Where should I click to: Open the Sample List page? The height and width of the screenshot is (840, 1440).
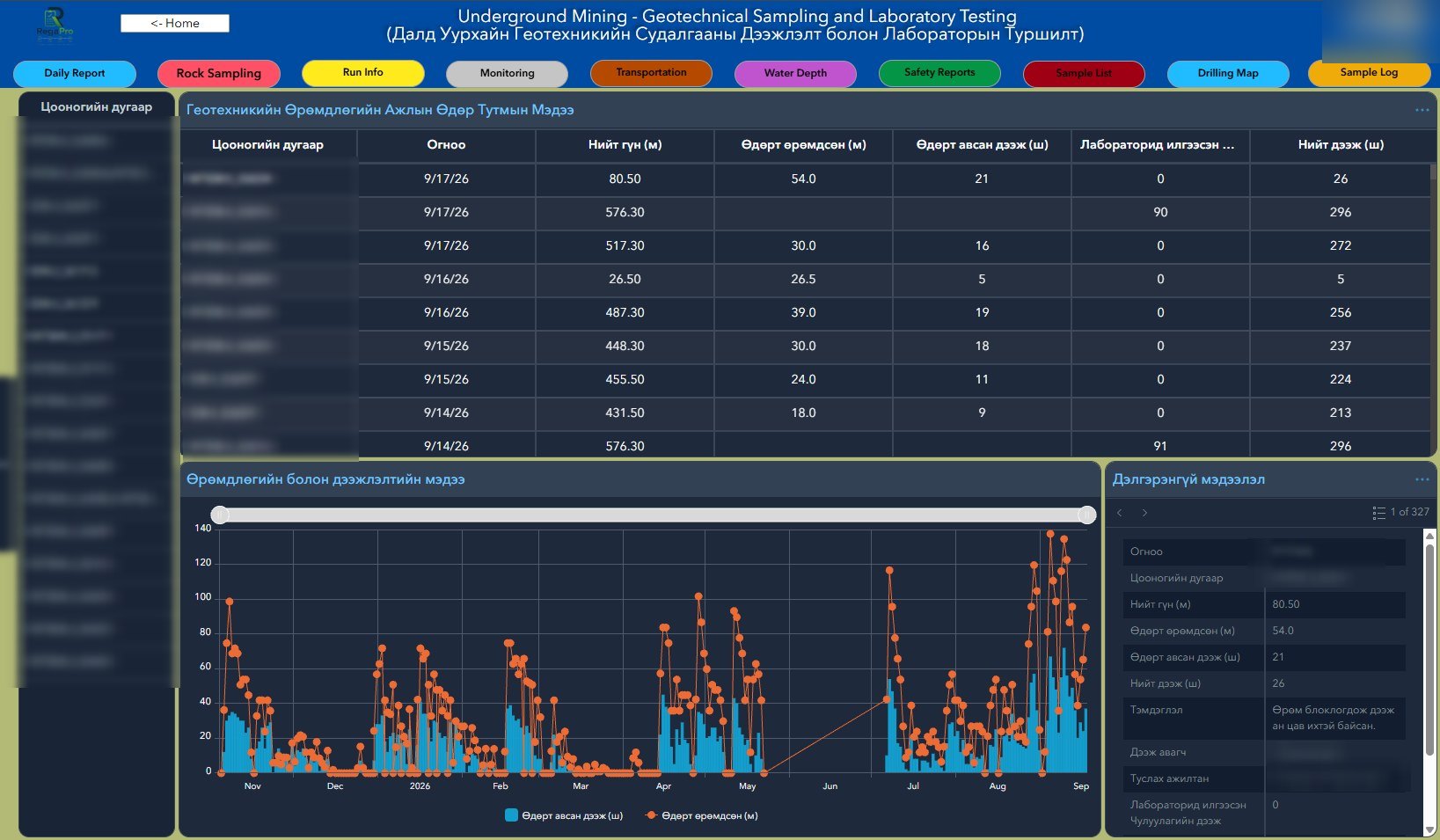[x=1085, y=73]
